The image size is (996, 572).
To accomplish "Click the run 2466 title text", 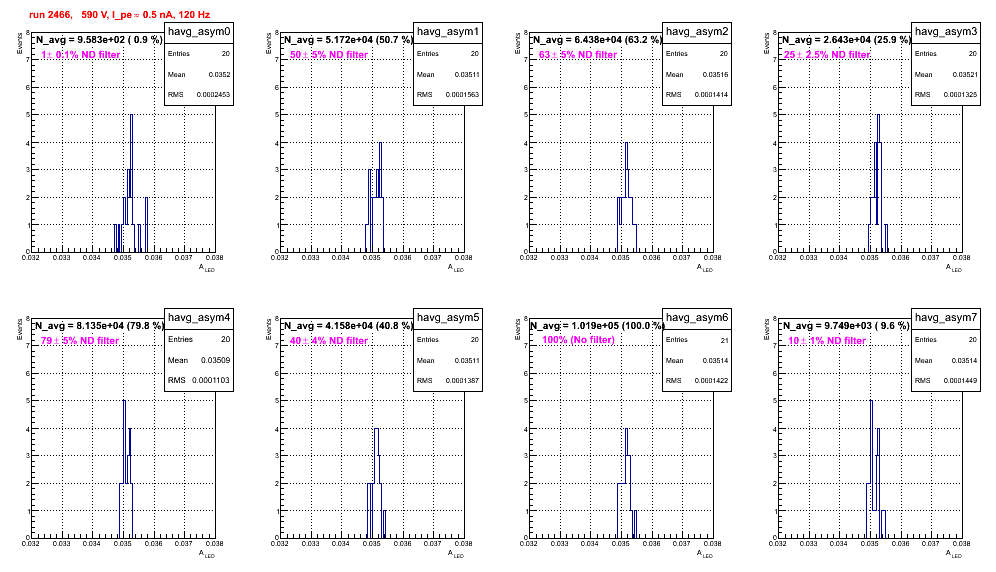I will 119,15.
